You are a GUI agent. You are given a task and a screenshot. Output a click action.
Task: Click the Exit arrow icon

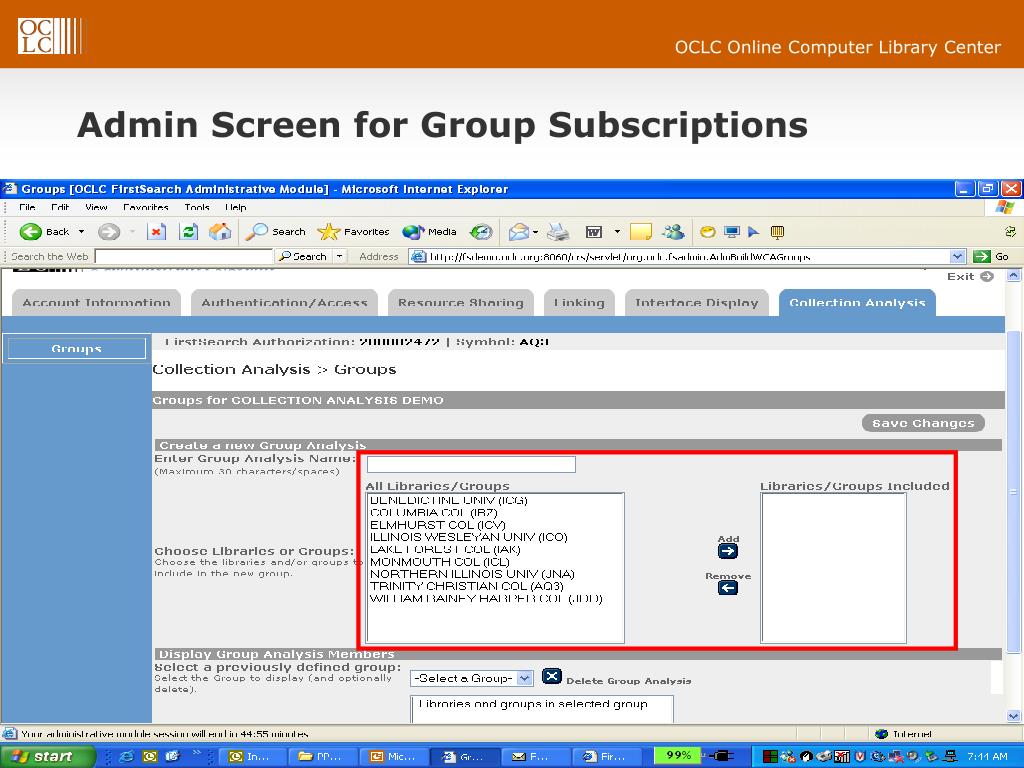click(987, 276)
